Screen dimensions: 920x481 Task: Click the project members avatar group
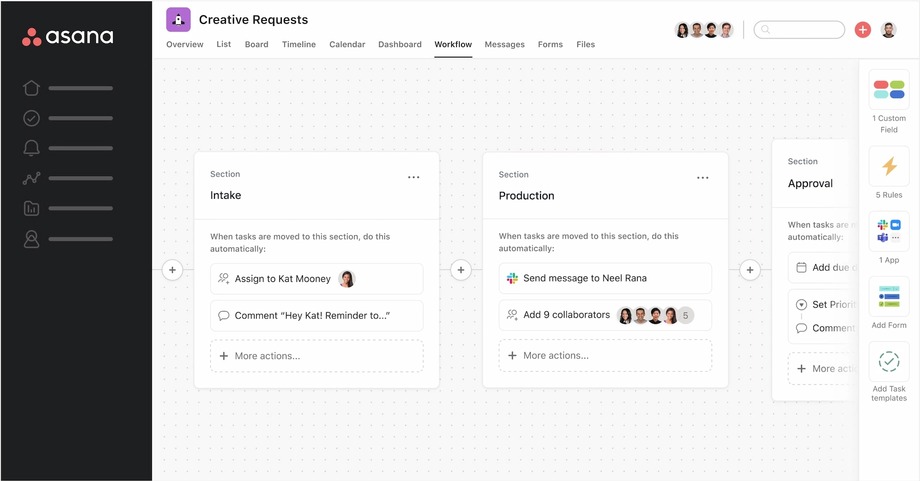pyautogui.click(x=703, y=29)
